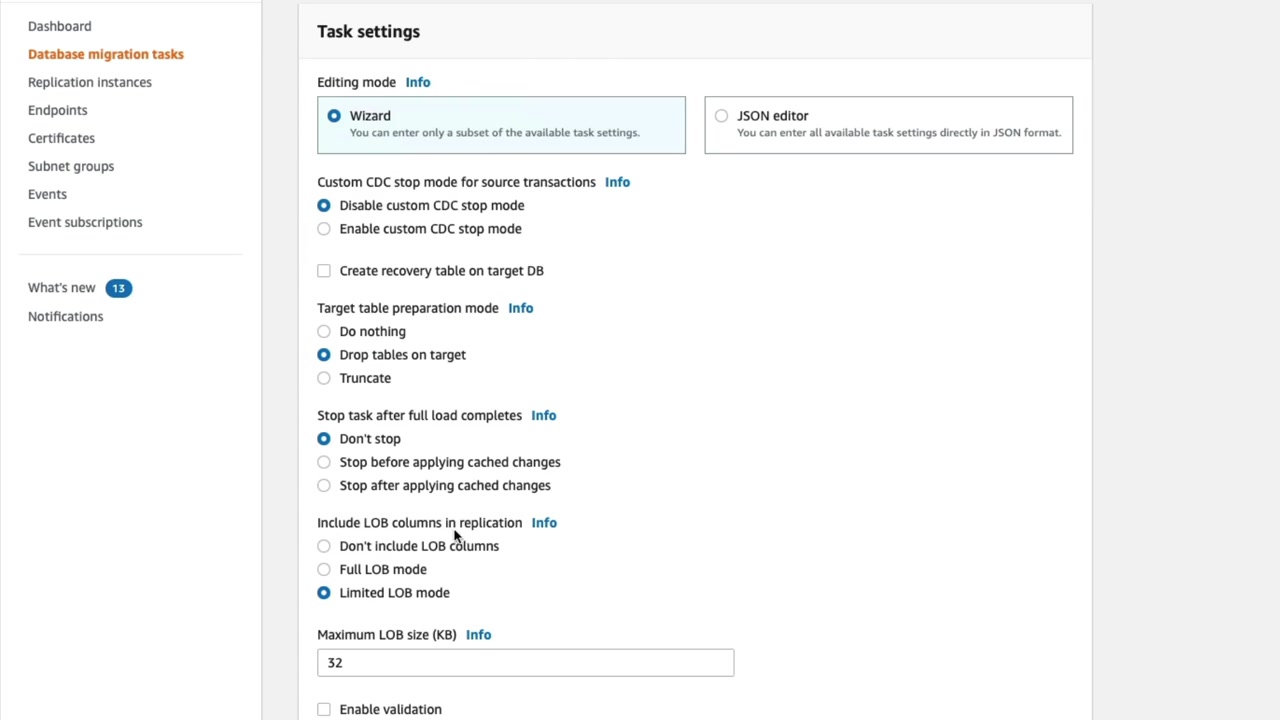Open Event subscriptions in sidebar
The image size is (1280, 720).
[x=85, y=222]
